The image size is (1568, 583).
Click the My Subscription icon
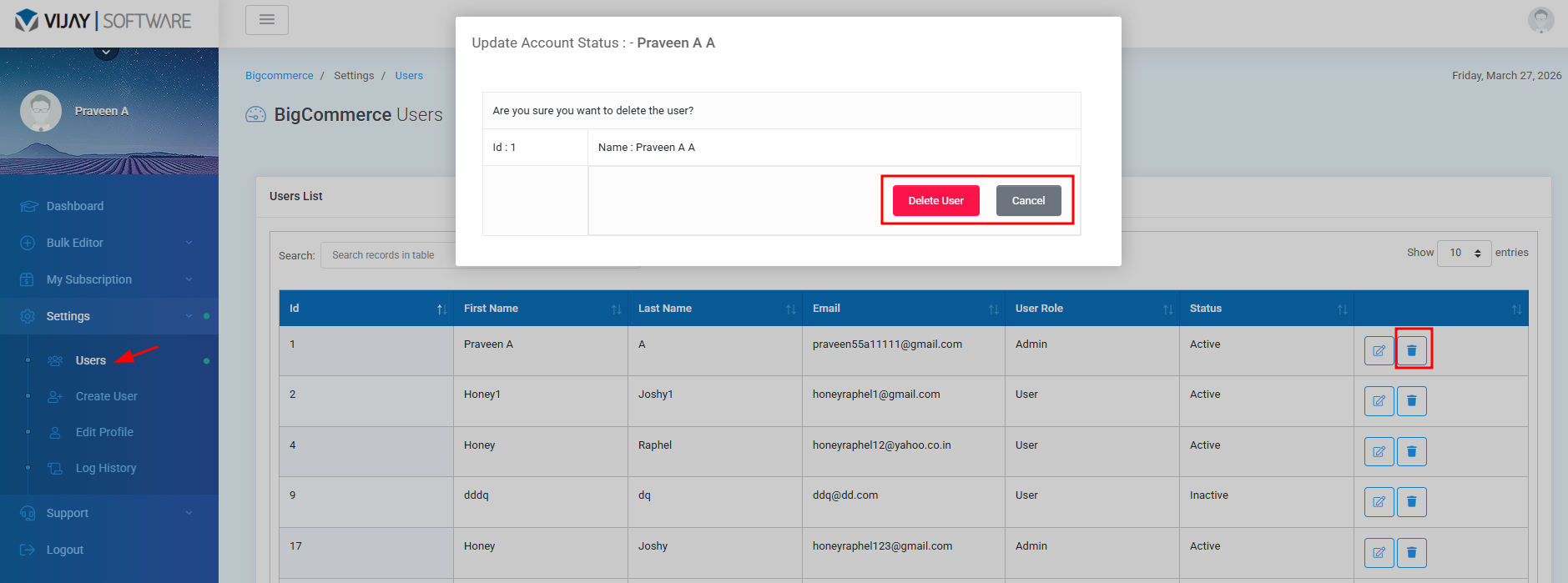point(27,279)
